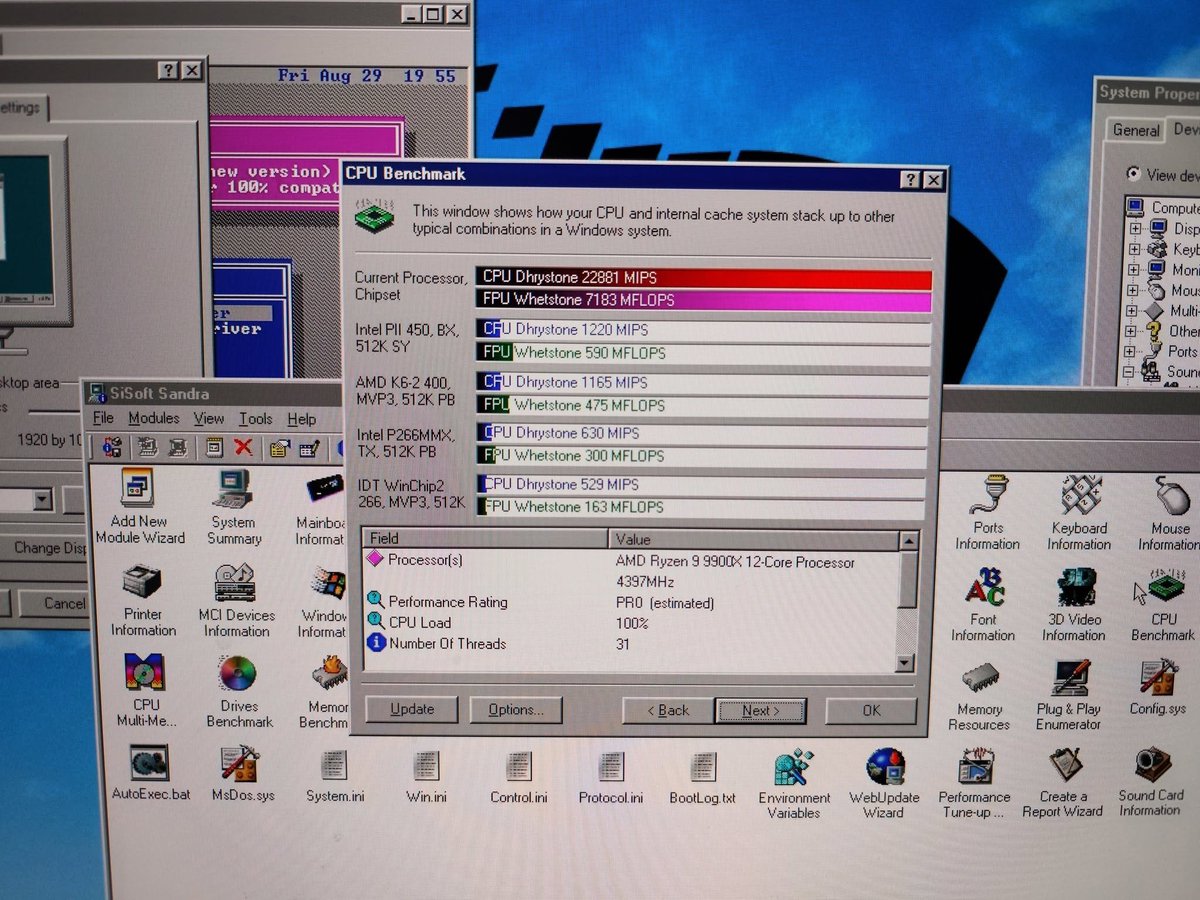The height and width of the screenshot is (900, 1200).
Task: Open the Performance Tune-up wizard icon
Action: pos(974,784)
